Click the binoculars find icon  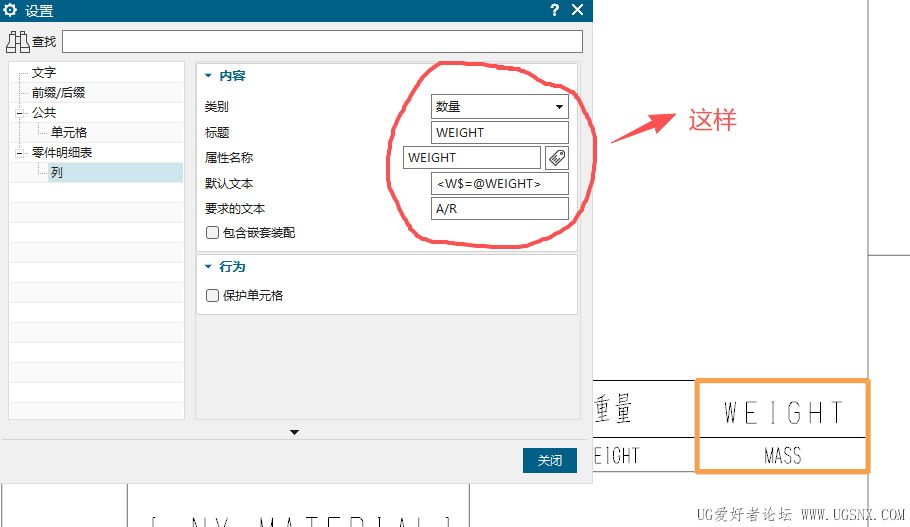(x=17, y=42)
